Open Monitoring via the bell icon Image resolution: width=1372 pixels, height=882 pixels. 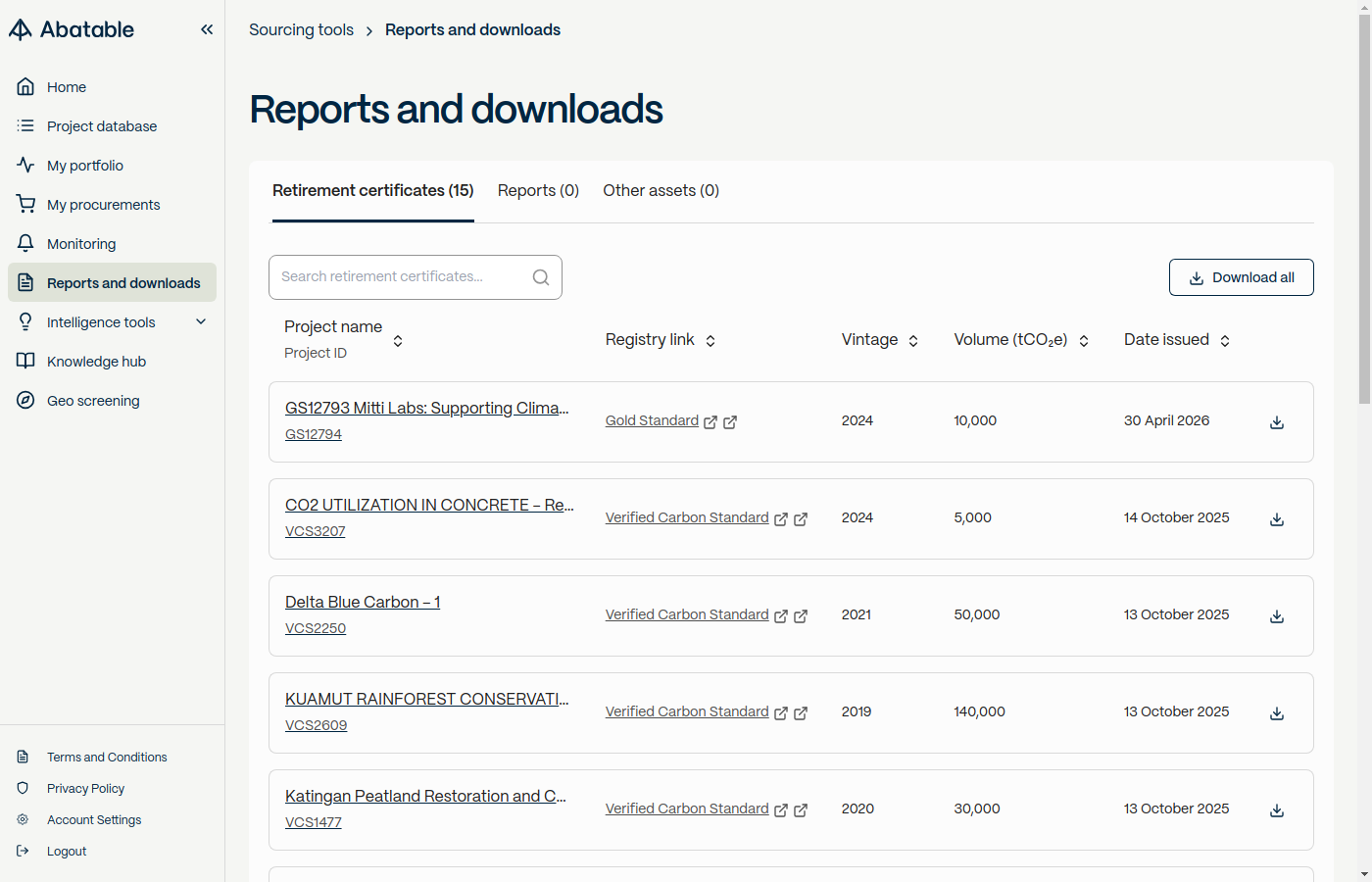[x=25, y=243]
